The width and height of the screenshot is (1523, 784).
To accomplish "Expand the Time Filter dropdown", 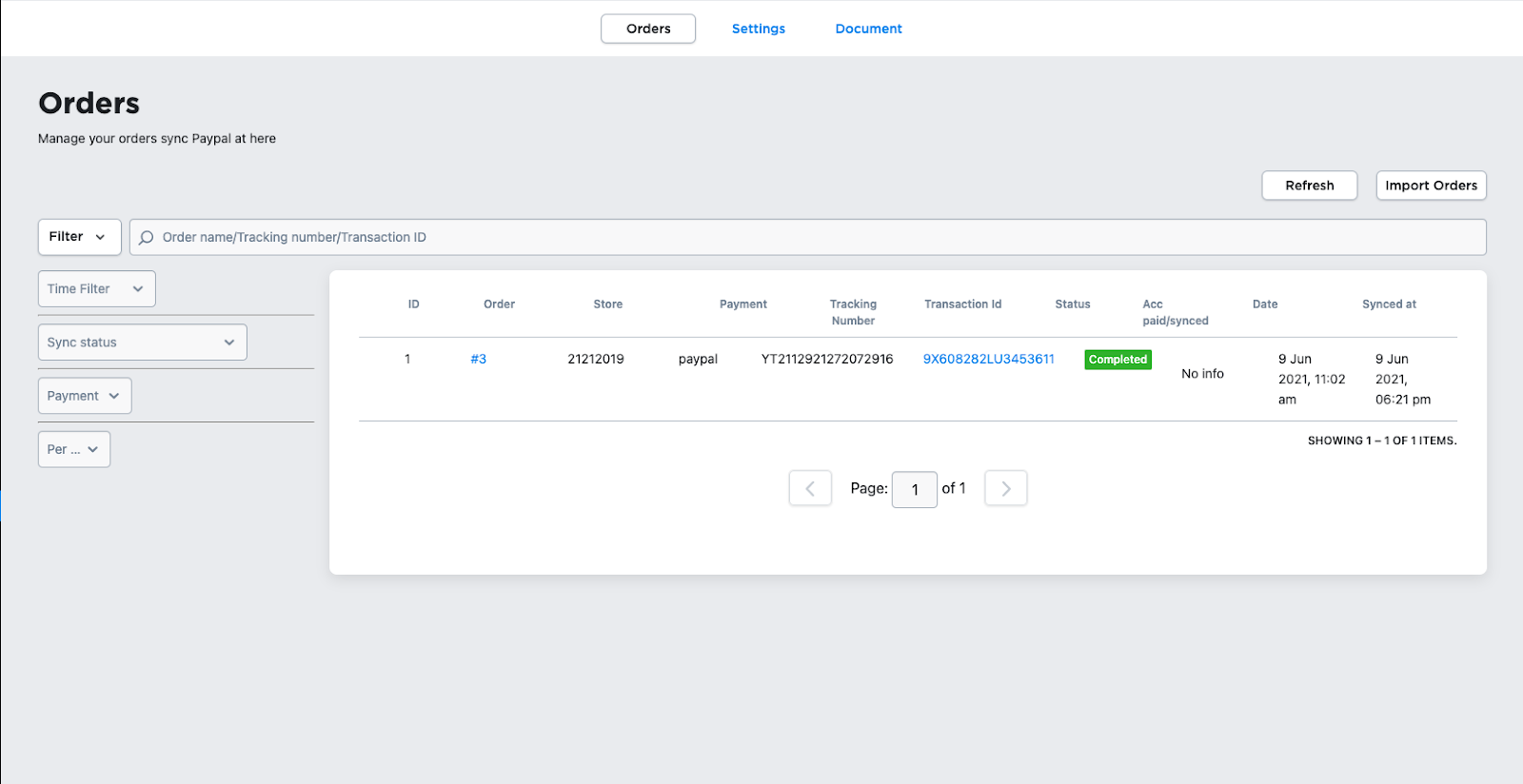I will [96, 288].
